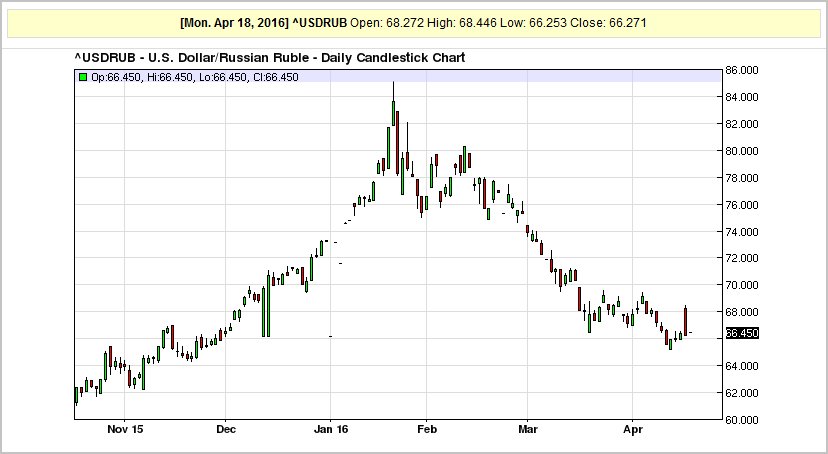Screen dimensions: 828x454
Task: Click the tallest green candlestick peaking near 84
Action: (393, 113)
